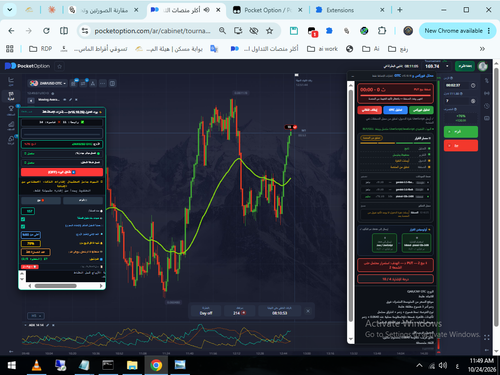Toggle the second checkbox in left bot panel

(x=23, y=226)
